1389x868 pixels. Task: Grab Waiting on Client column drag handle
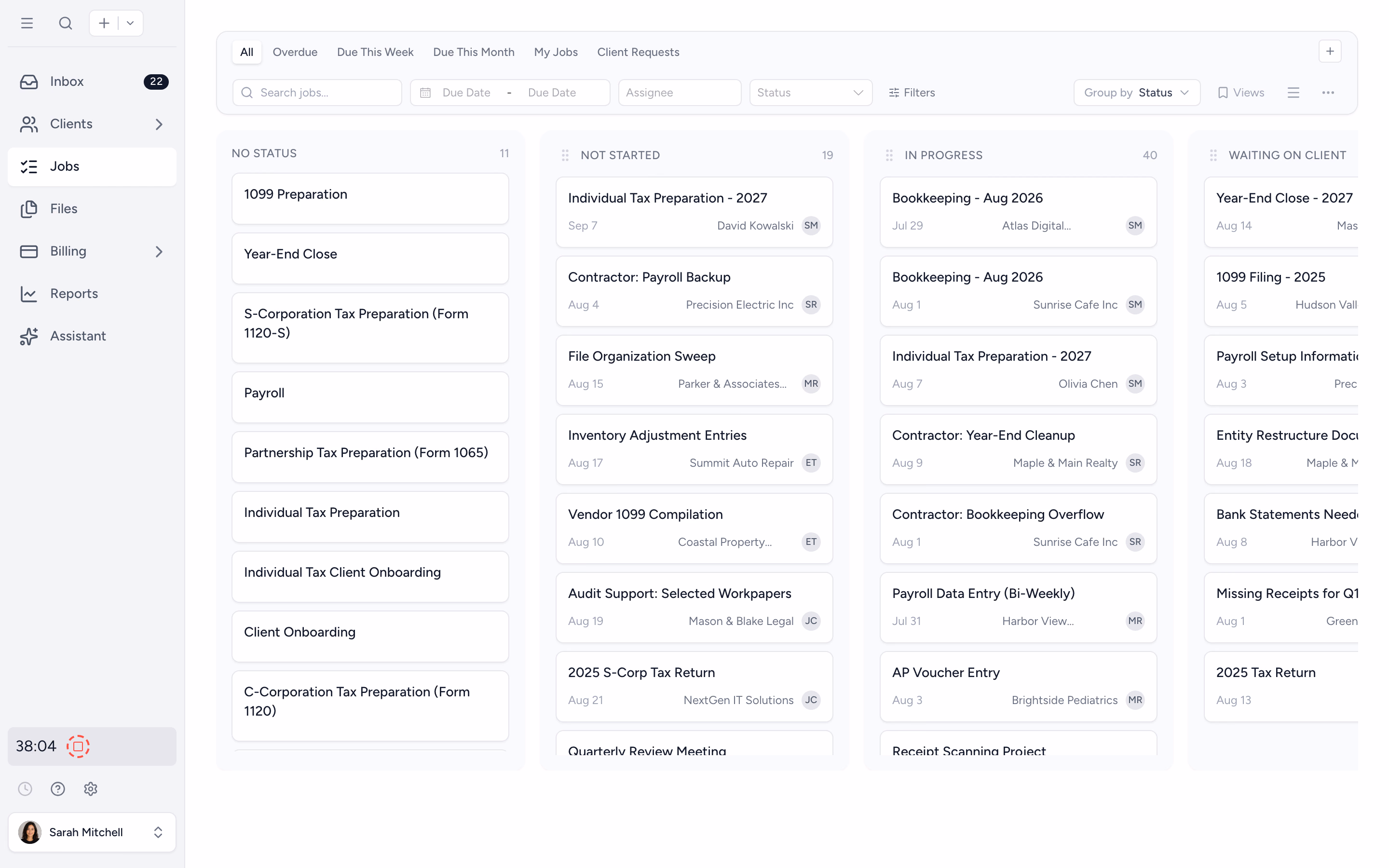click(x=1213, y=155)
